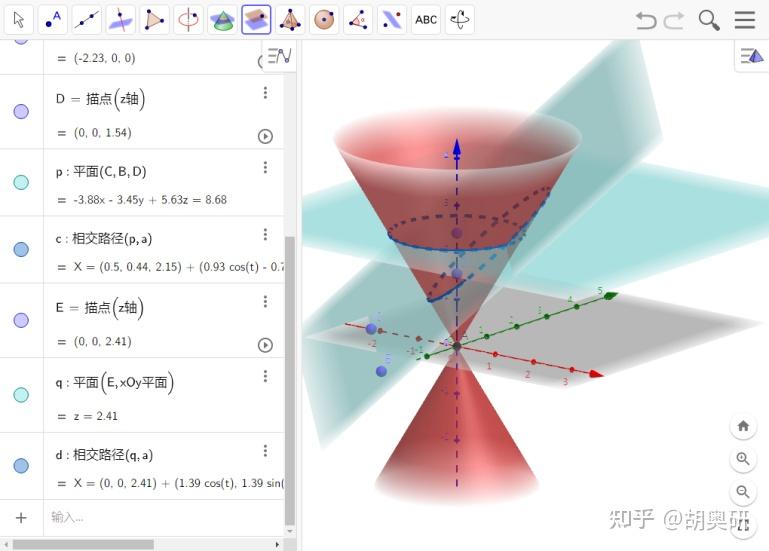The image size is (769, 551).
Task: Open more options for path d
Action: [265, 450]
